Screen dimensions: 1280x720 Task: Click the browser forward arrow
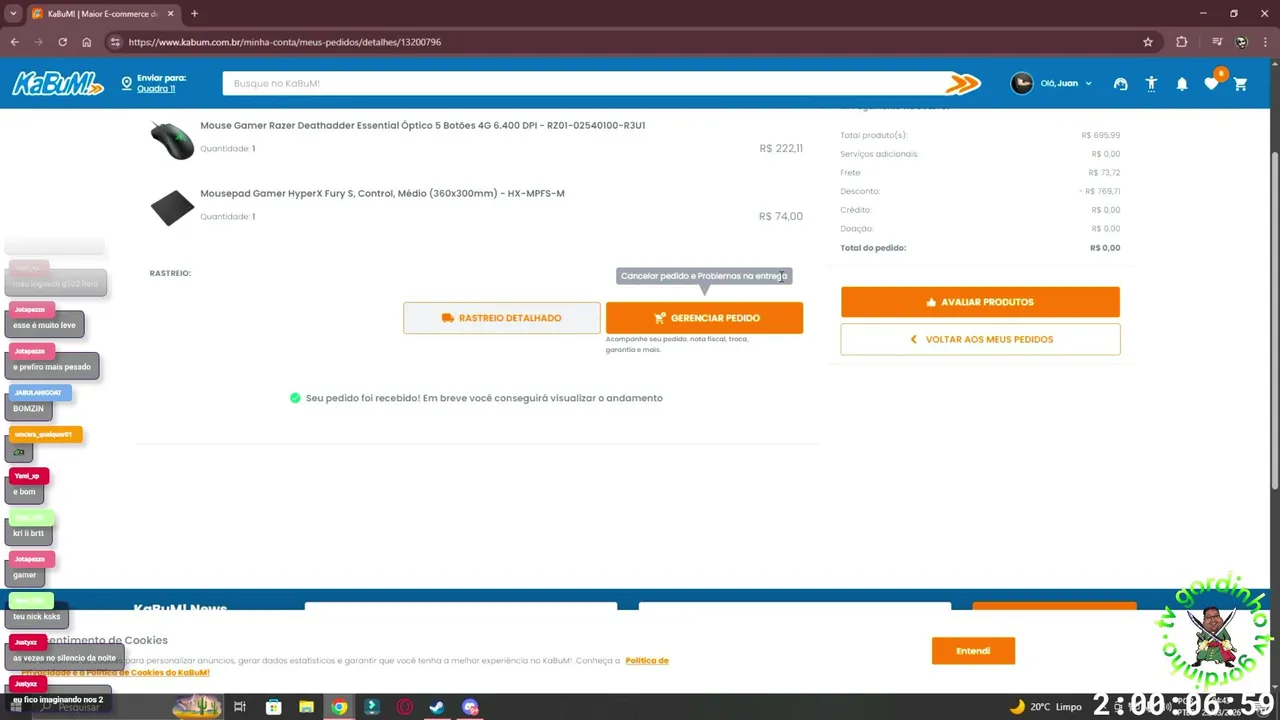[38, 42]
